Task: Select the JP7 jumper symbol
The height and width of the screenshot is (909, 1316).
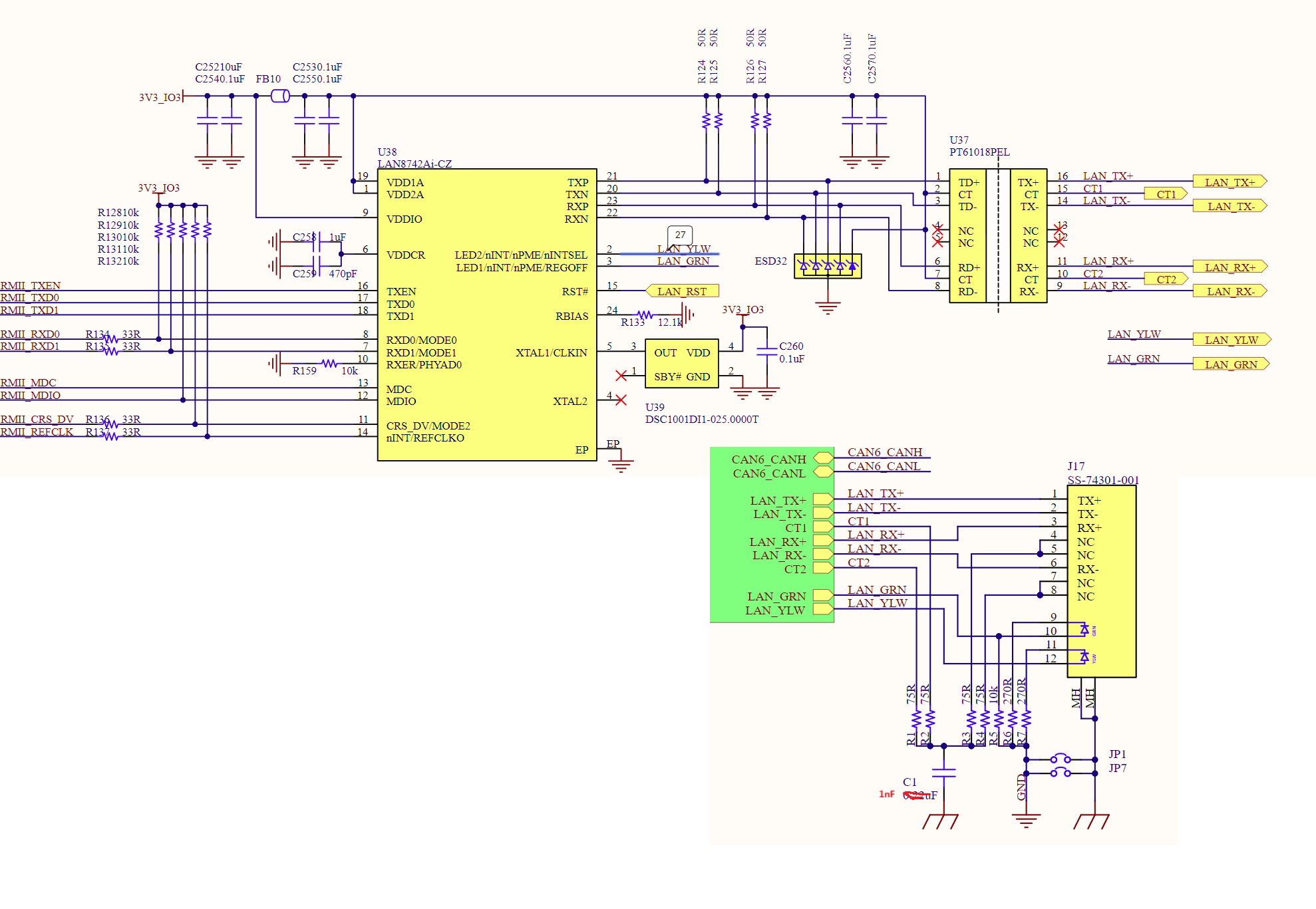Action: [x=1061, y=773]
